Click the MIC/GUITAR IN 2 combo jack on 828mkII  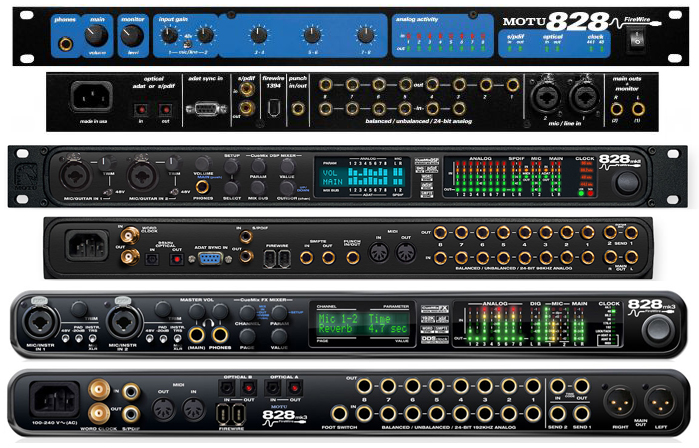(143, 176)
